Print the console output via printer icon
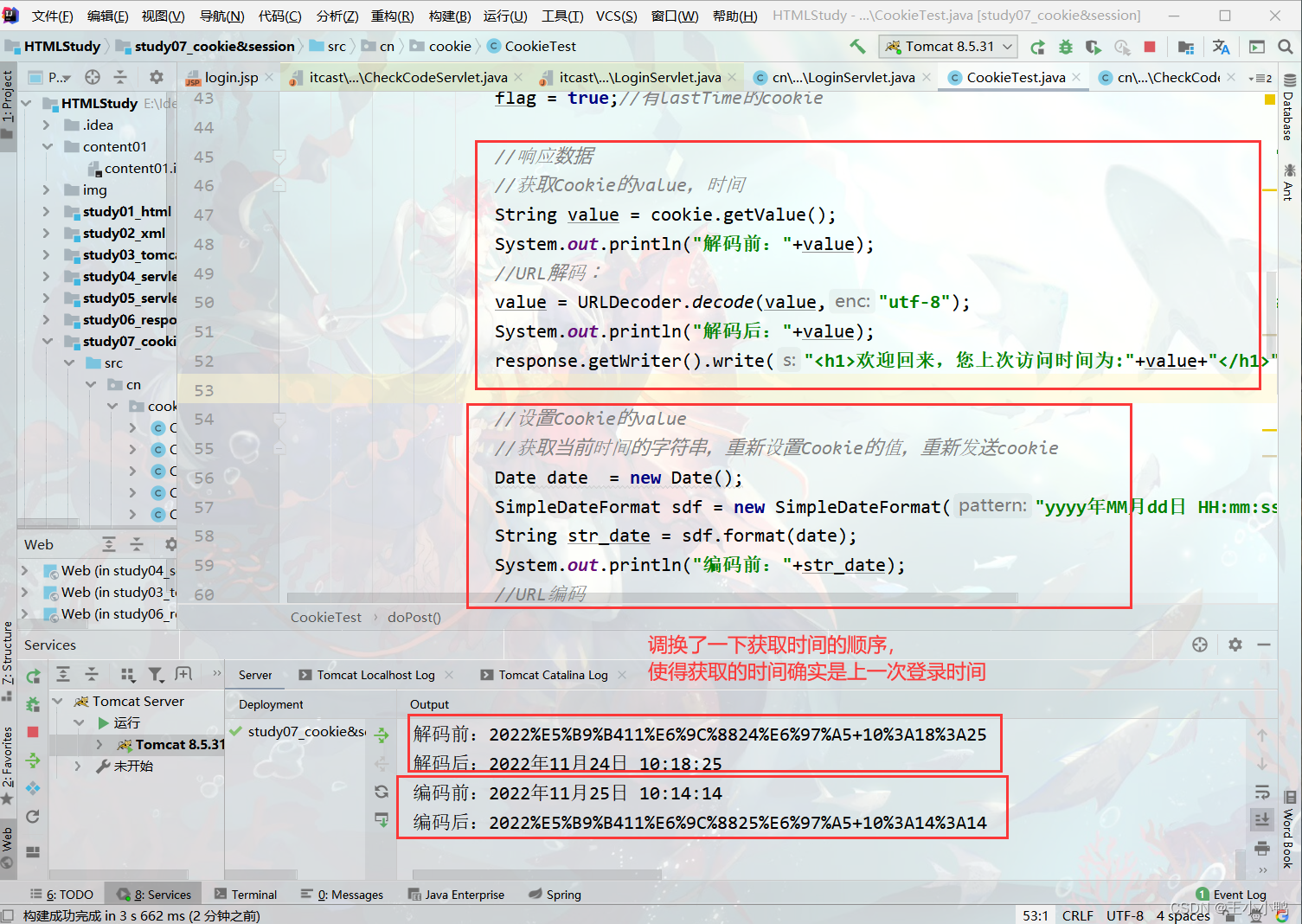Image resolution: width=1302 pixels, height=924 pixels. point(1262,848)
